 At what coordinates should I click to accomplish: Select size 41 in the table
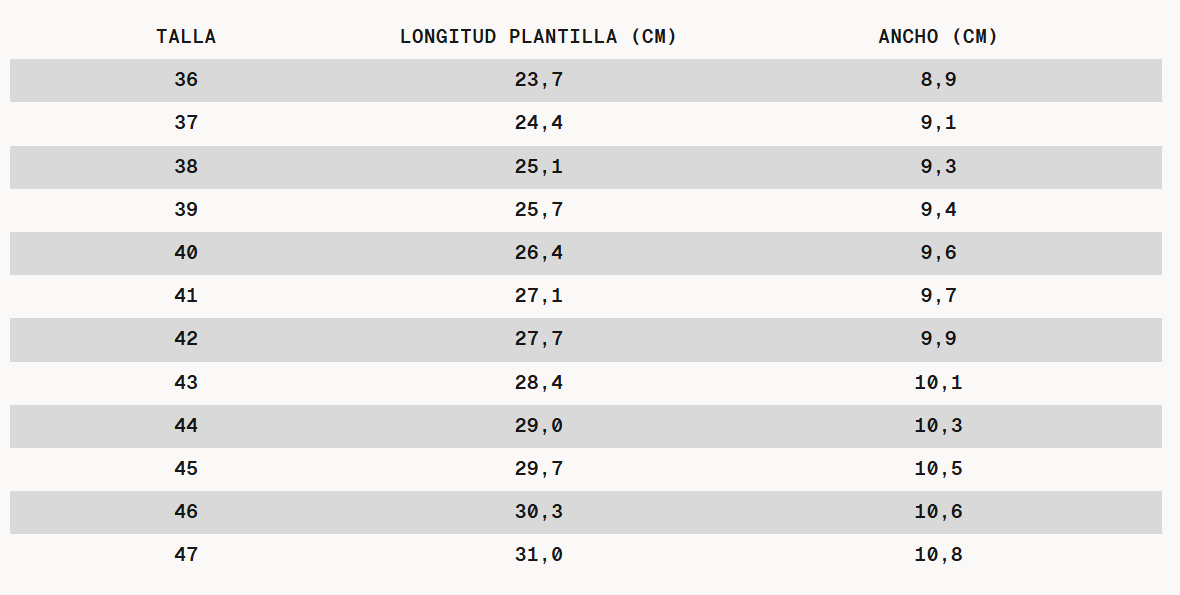pyautogui.click(x=186, y=296)
